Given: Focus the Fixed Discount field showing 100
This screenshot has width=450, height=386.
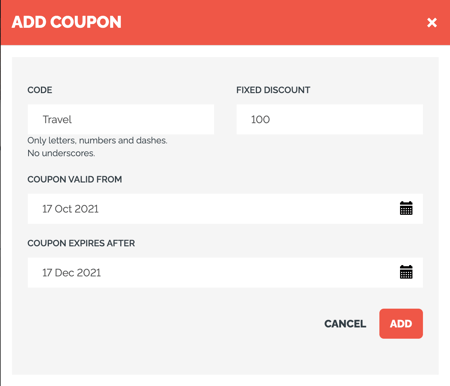Looking at the screenshot, I should (330, 119).
